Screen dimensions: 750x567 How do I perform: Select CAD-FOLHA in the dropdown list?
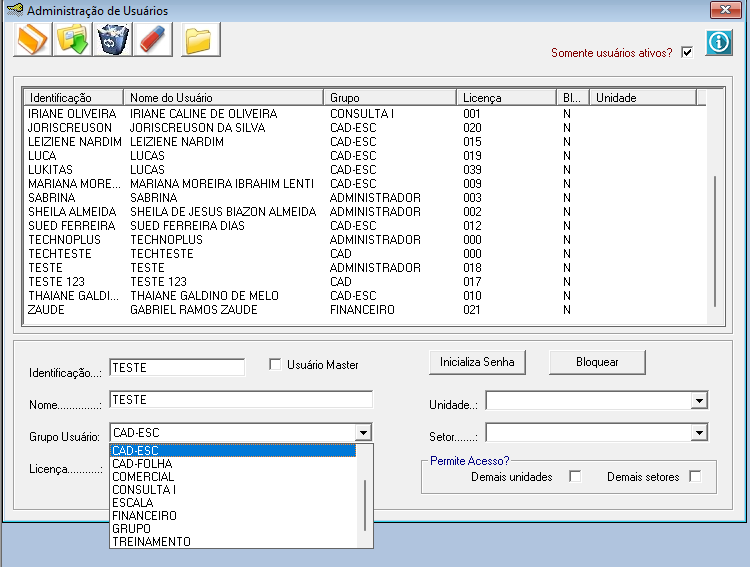pos(233,464)
